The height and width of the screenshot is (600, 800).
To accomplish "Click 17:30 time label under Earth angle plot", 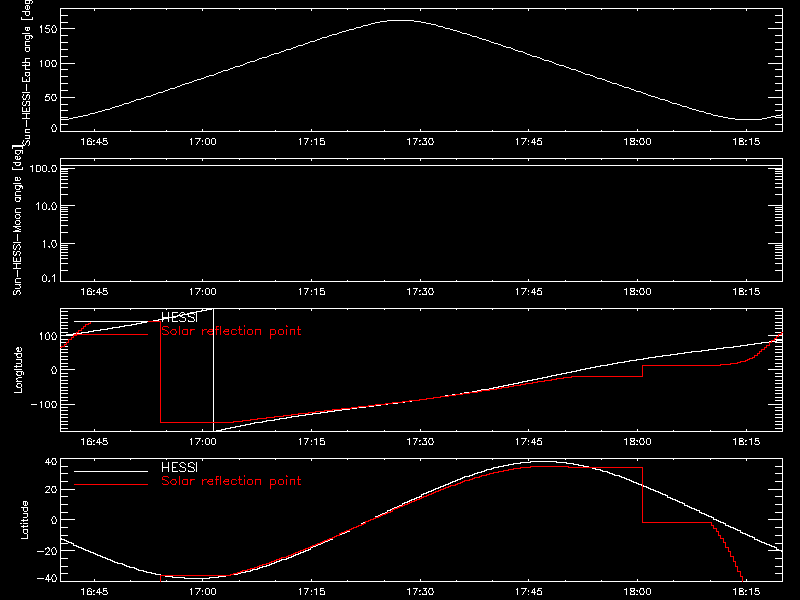I will pyautogui.click(x=420, y=142).
